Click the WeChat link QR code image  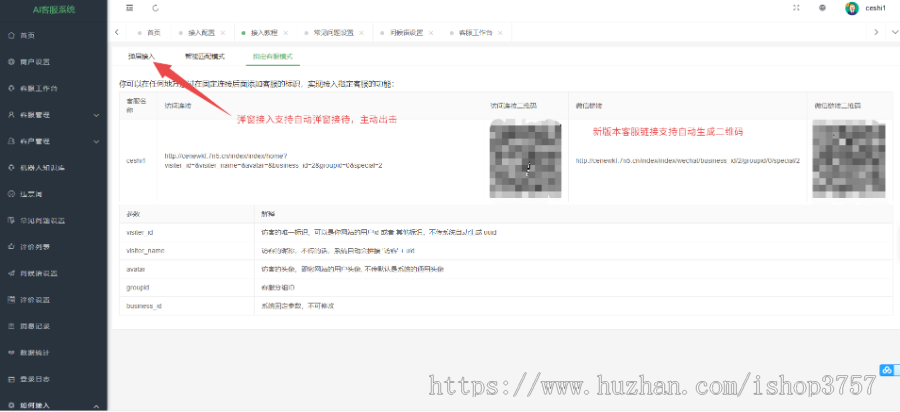click(x=848, y=159)
